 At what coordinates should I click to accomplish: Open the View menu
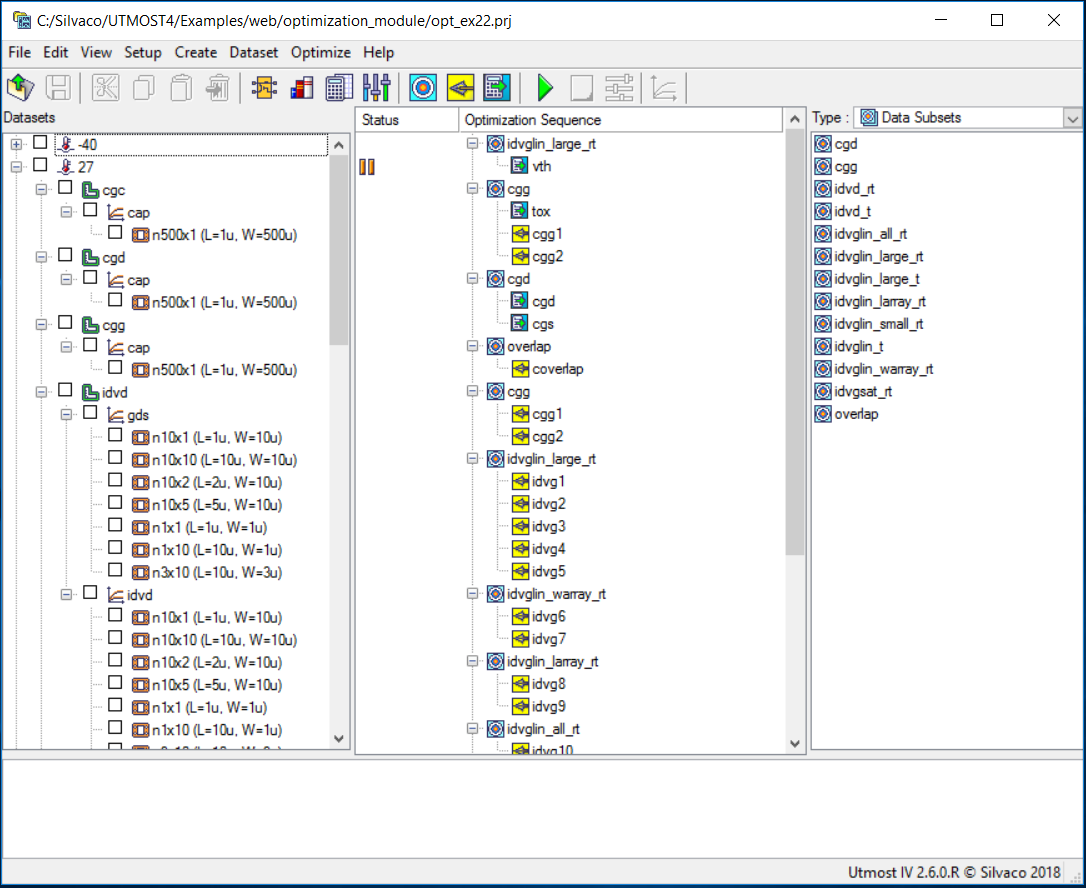pyautogui.click(x=96, y=53)
